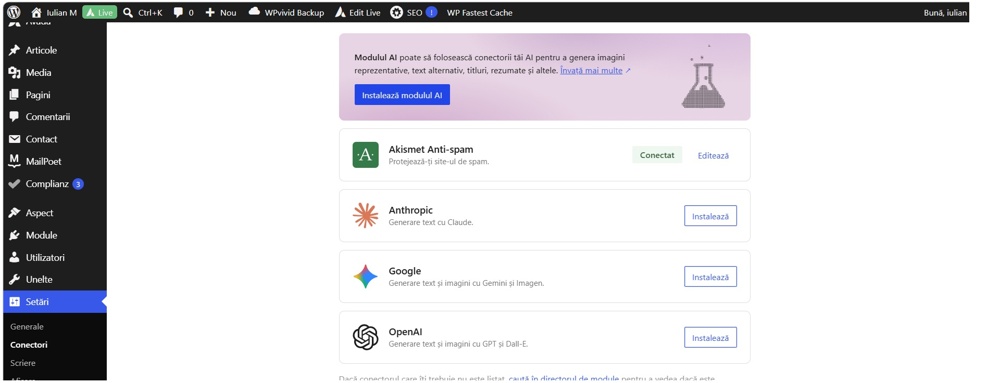Click the Pagini pages icon

pos(15,95)
